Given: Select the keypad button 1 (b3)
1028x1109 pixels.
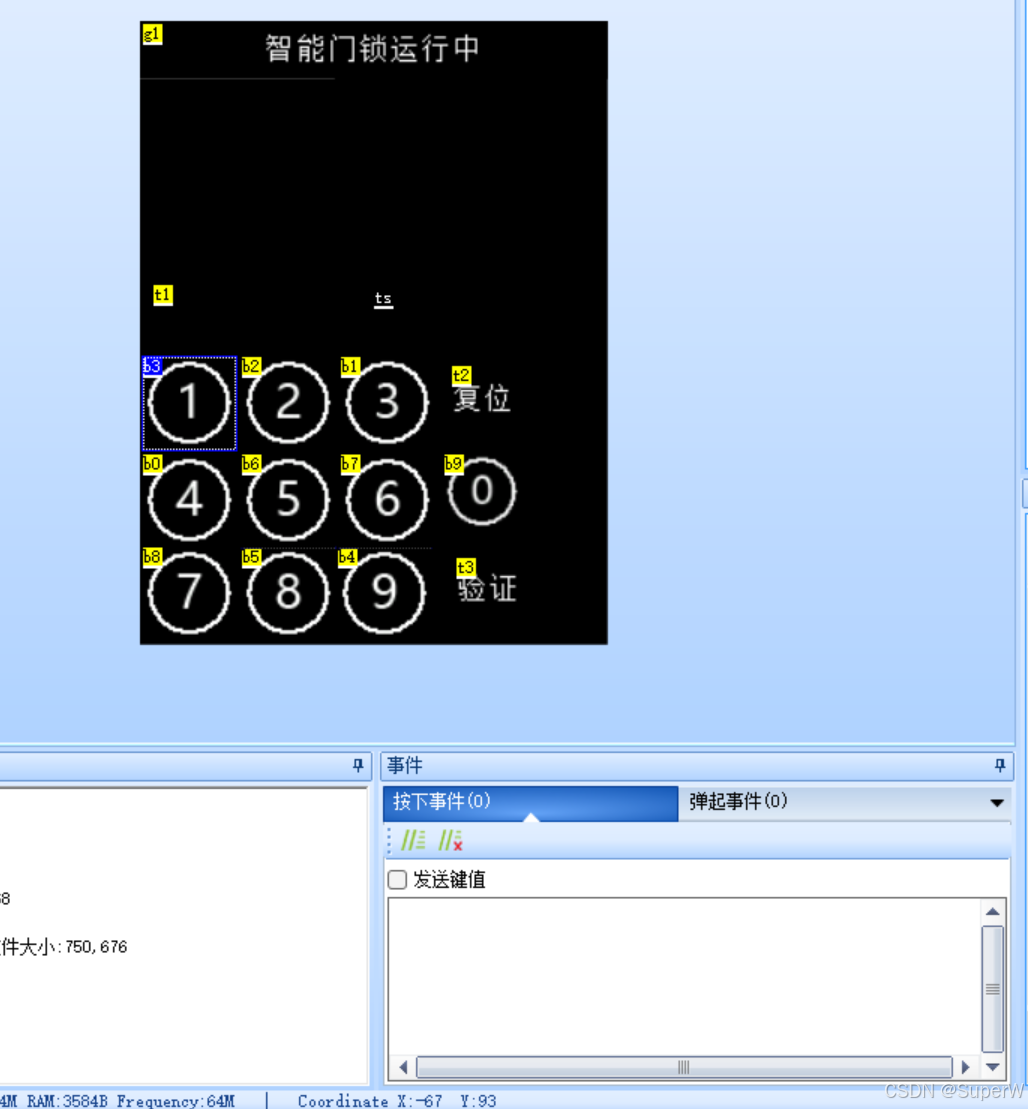Looking at the screenshot, I should 189,403.
